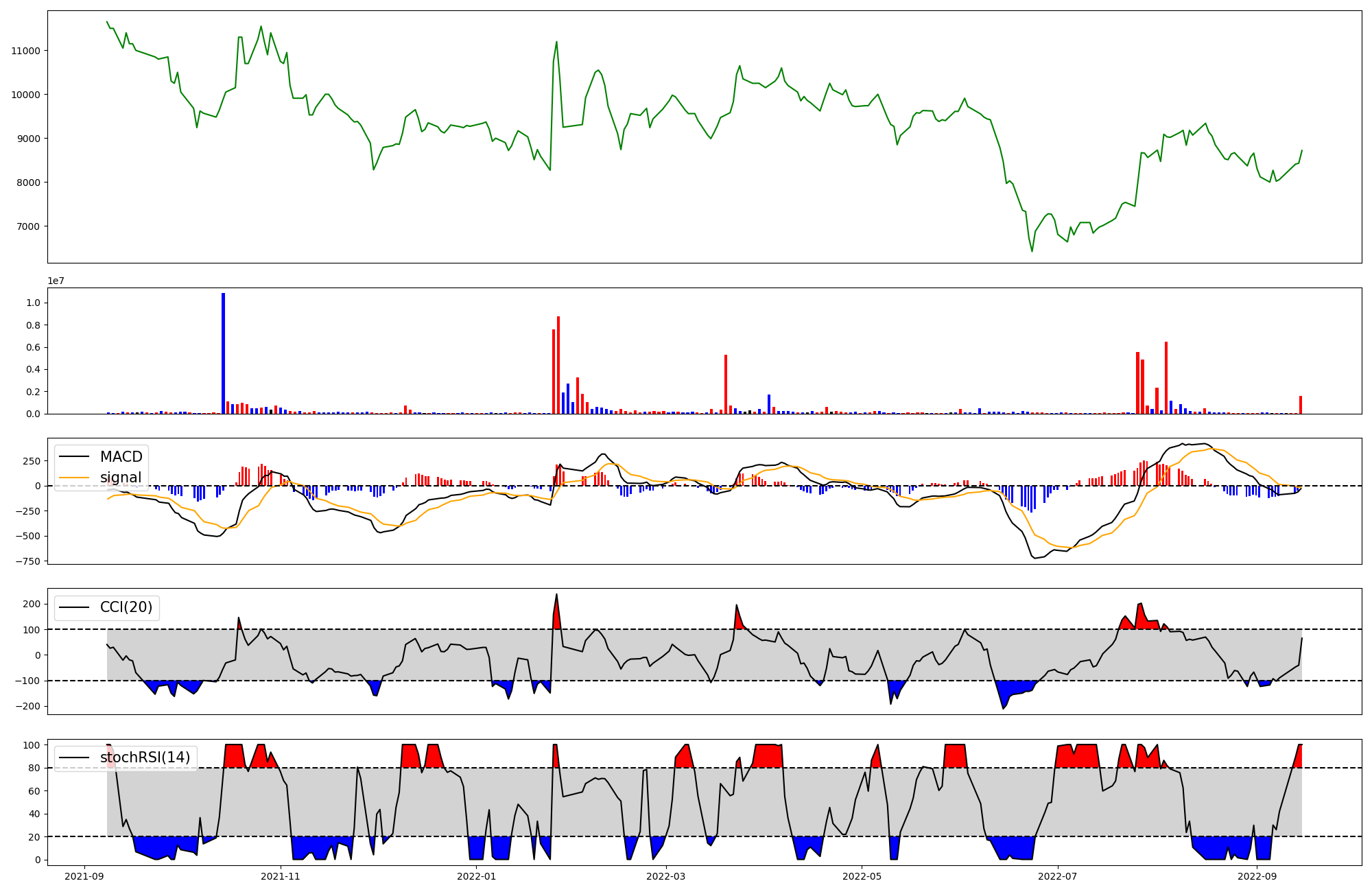
Task: Click the 2022-03 x-axis date label
Action: [666, 876]
